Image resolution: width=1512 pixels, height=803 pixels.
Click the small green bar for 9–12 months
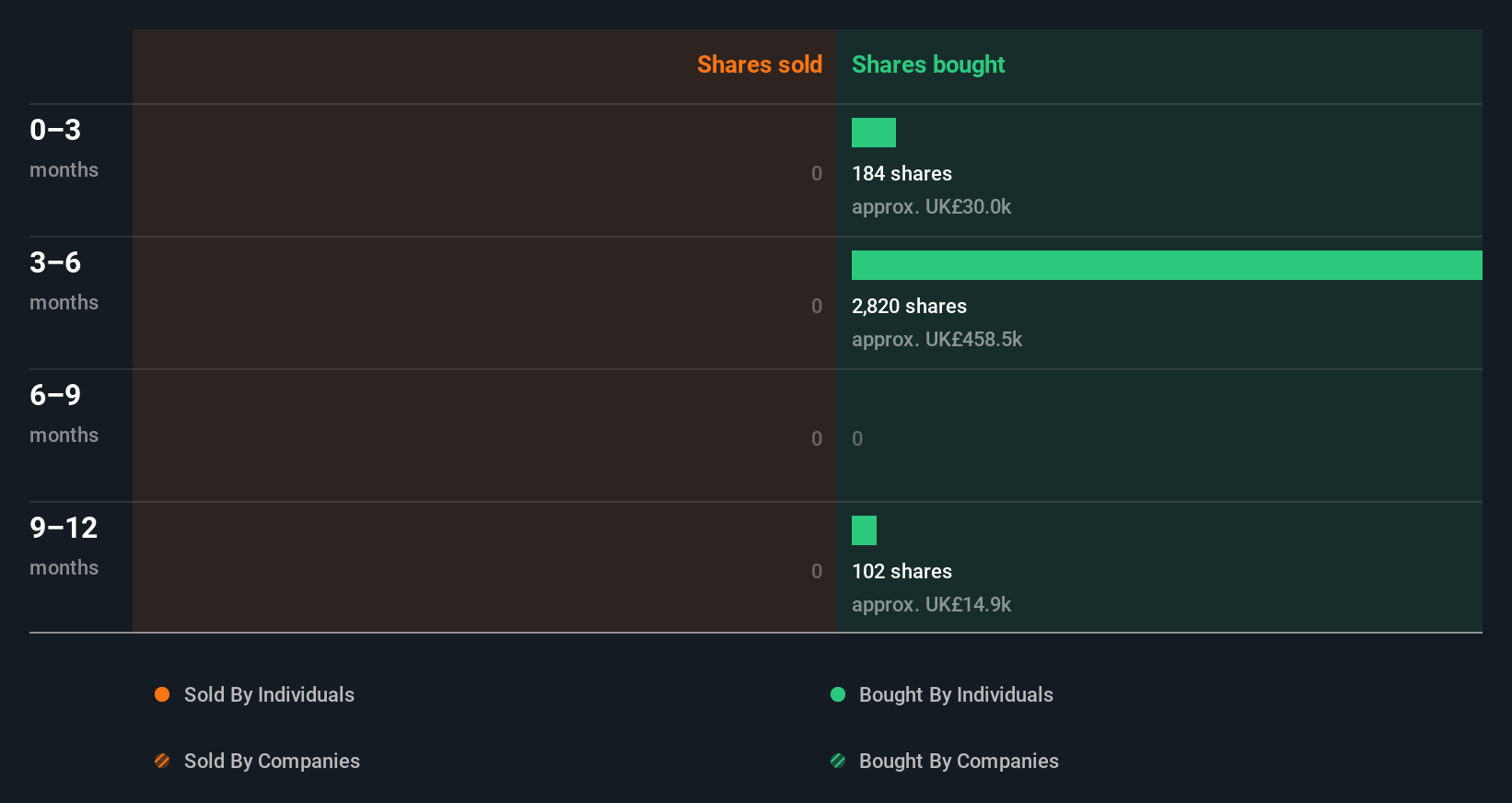(864, 530)
